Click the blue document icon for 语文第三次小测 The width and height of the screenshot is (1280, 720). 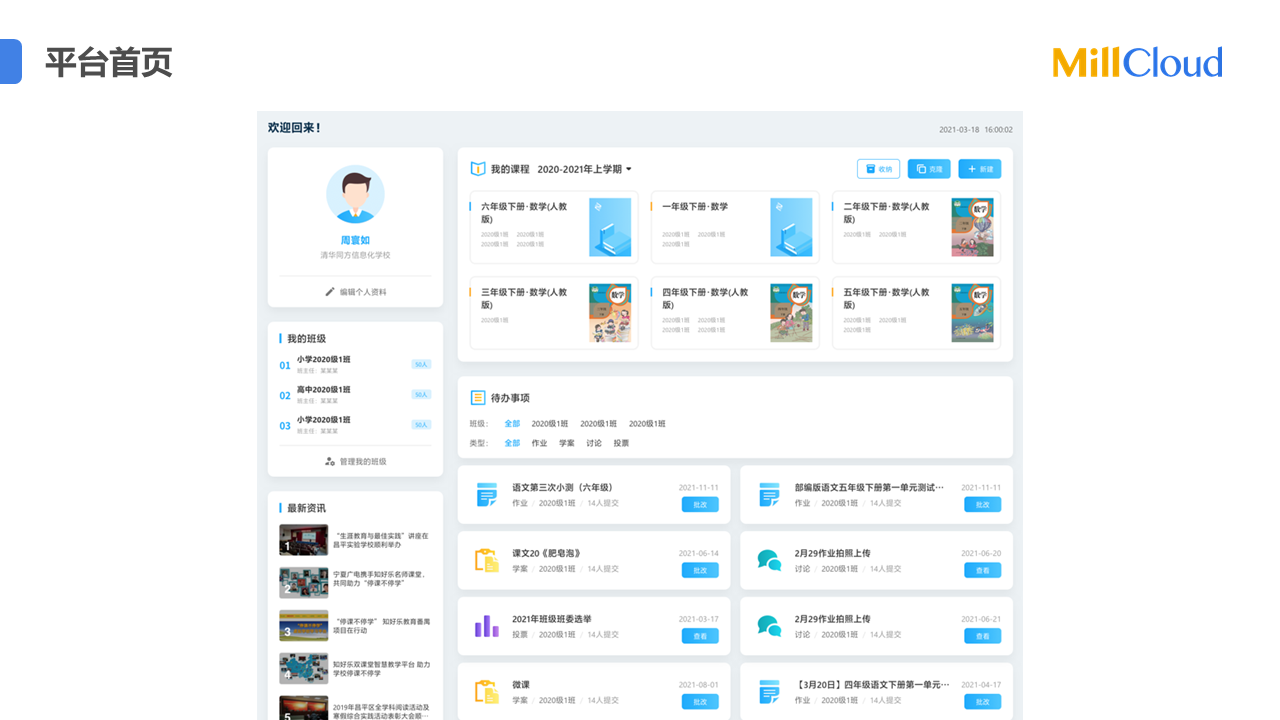click(487, 495)
